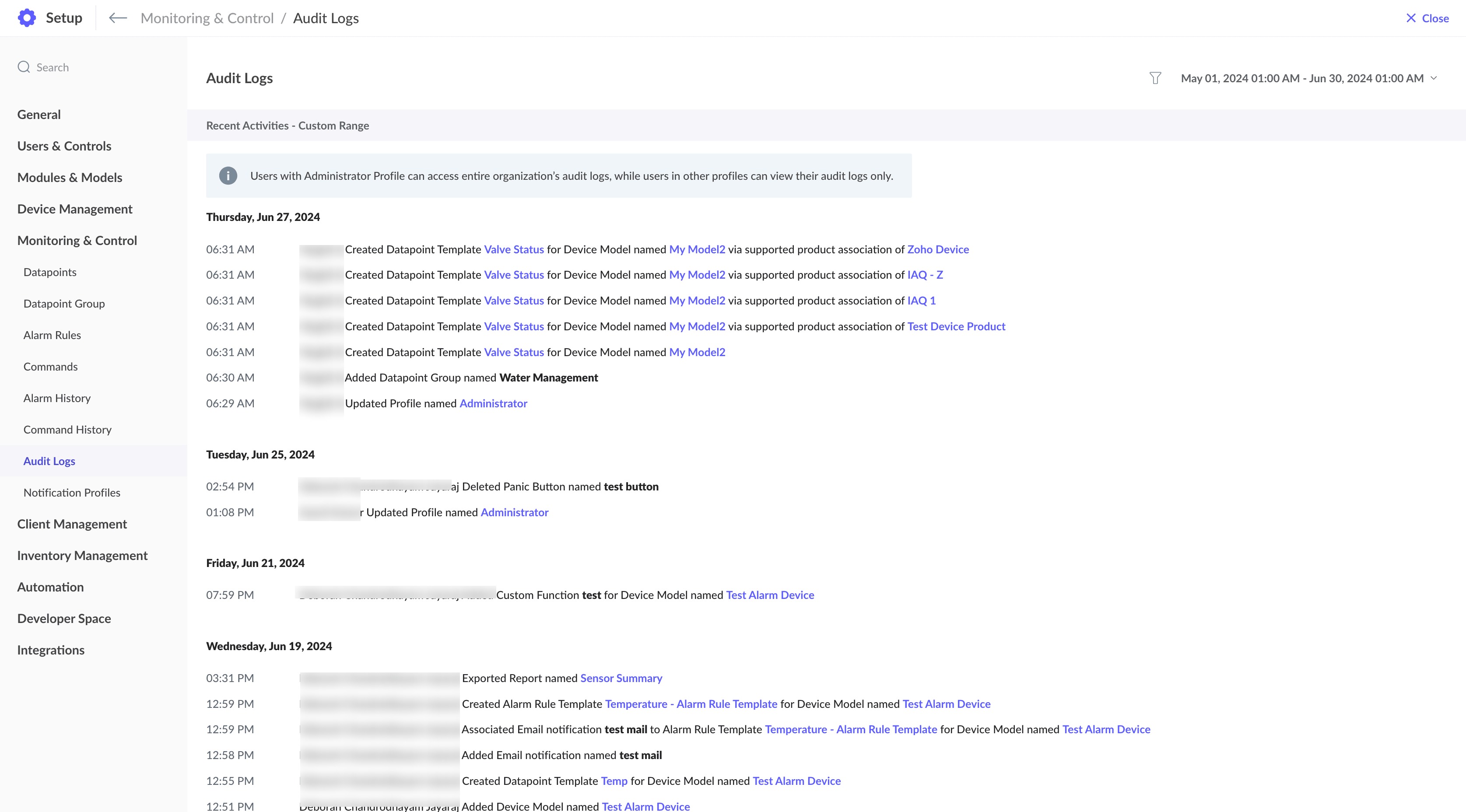Close the Setup page

pos(1427,18)
